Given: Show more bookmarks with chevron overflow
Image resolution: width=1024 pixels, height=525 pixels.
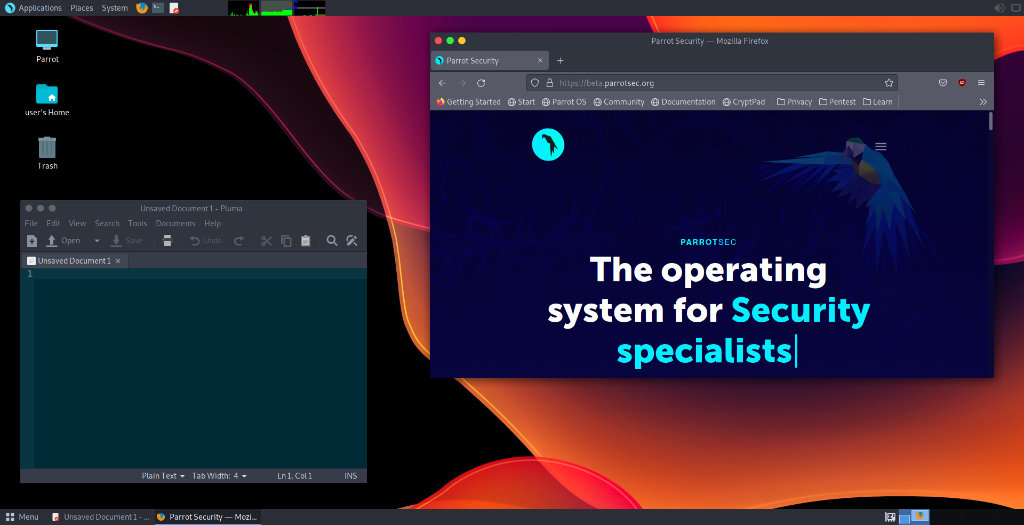Looking at the screenshot, I should tap(982, 102).
